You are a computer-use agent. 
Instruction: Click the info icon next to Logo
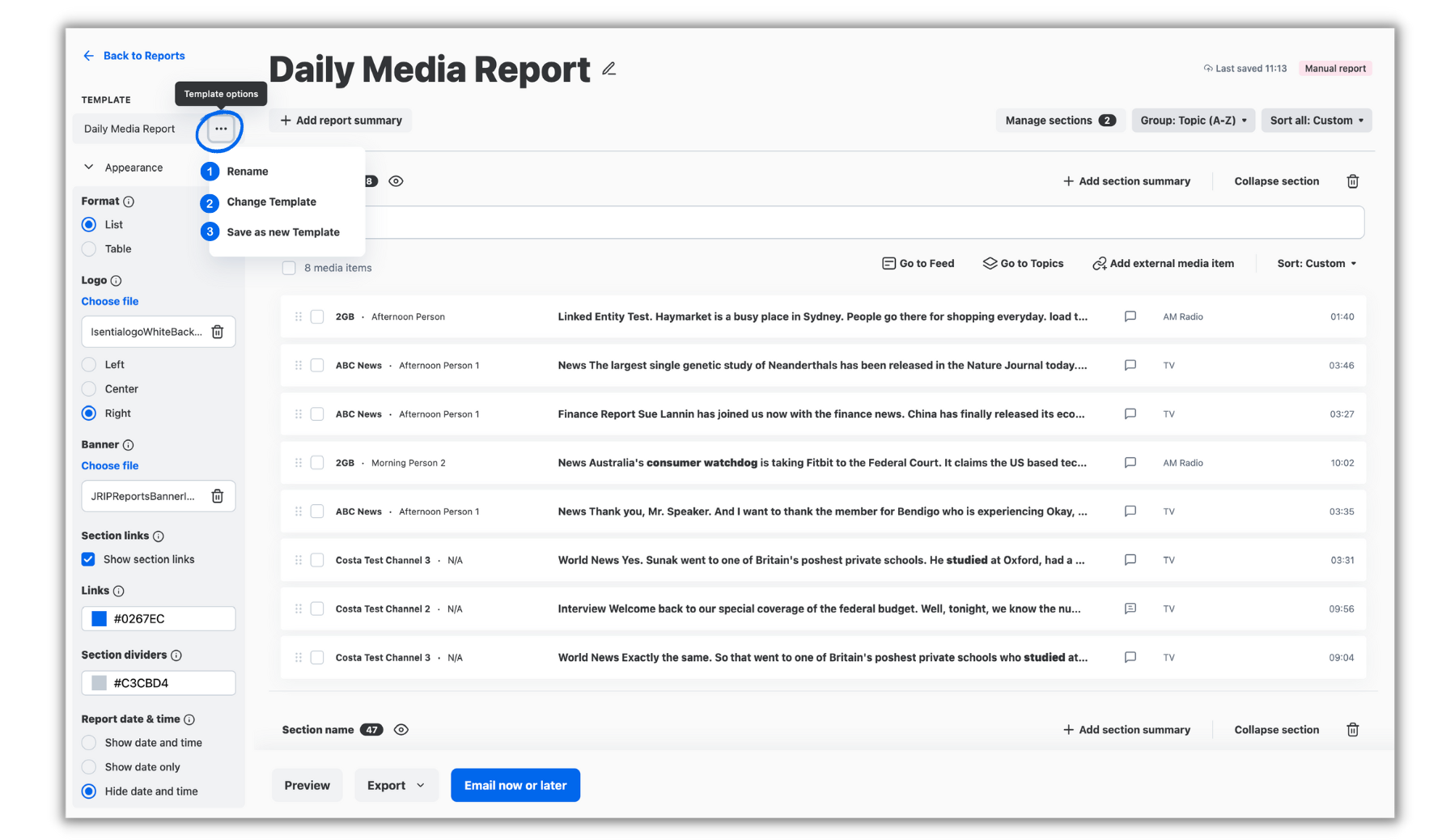point(116,281)
